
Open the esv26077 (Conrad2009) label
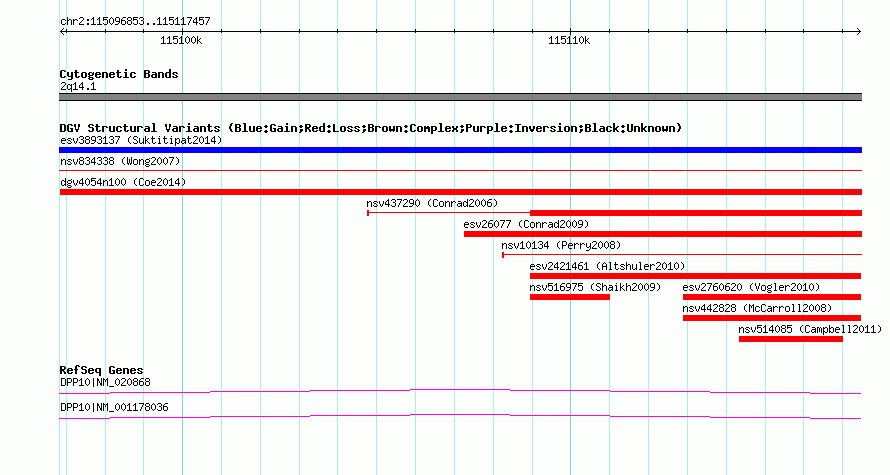click(526, 224)
